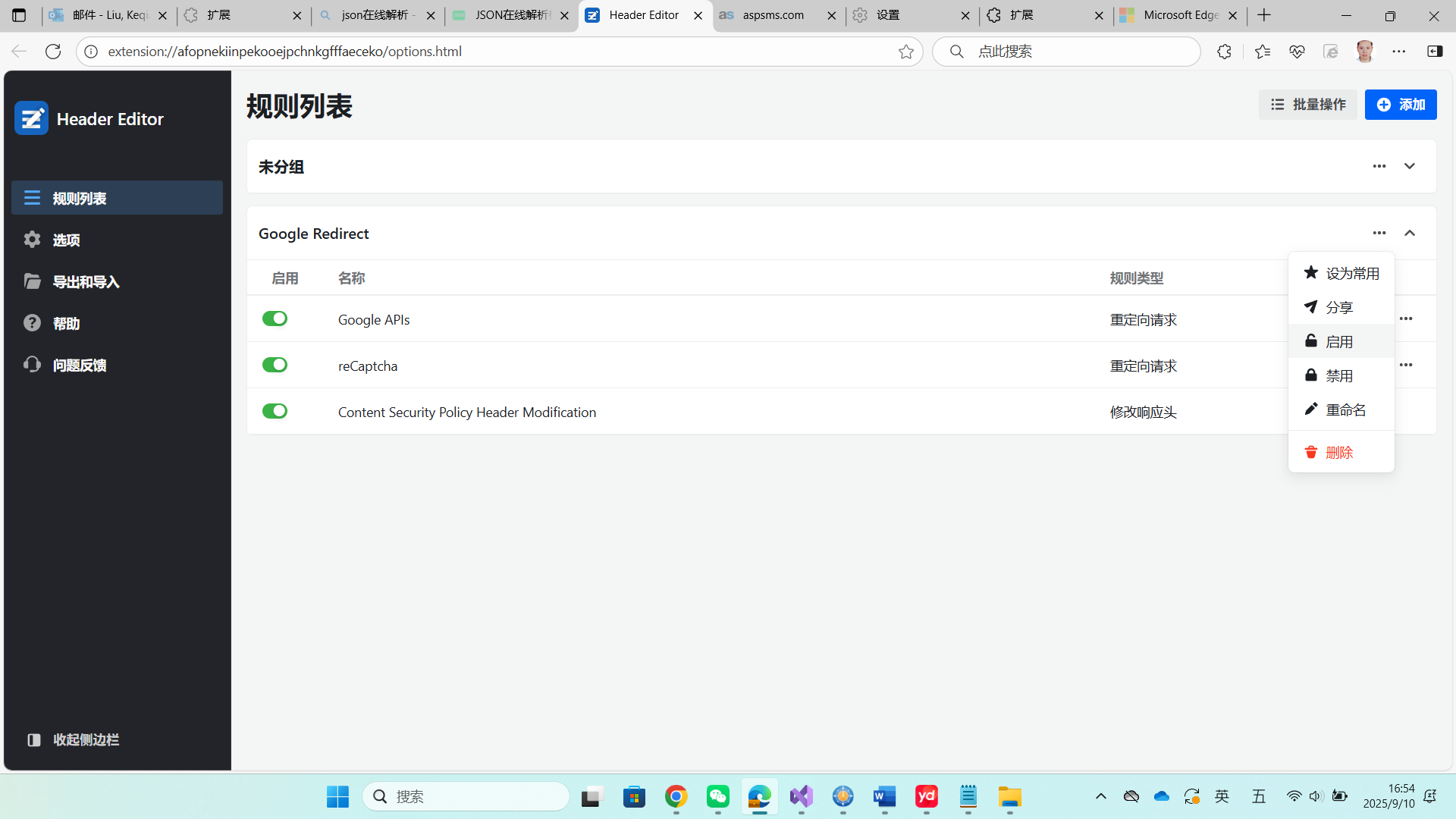Expand the 未分组 group chevron

(1409, 166)
